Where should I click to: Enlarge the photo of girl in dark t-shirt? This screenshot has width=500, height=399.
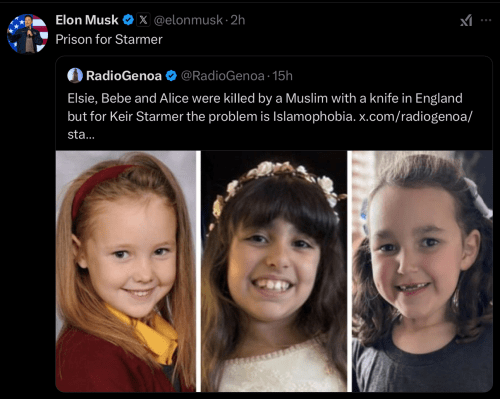(422, 271)
